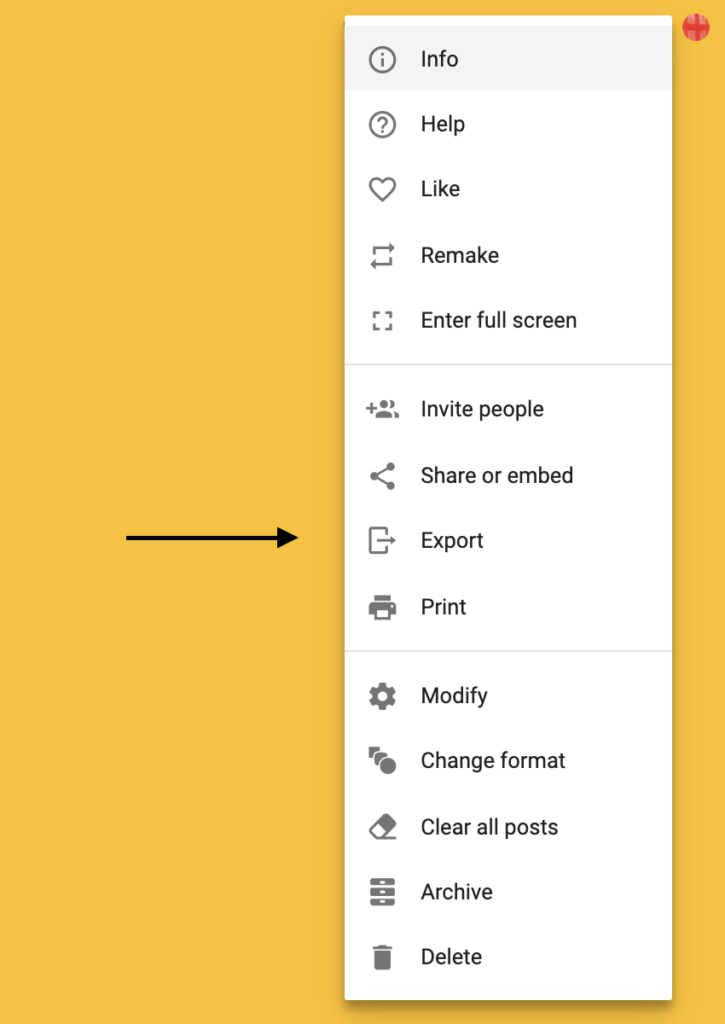Choose Change format menu text
The width and height of the screenshot is (725, 1024).
coord(493,761)
